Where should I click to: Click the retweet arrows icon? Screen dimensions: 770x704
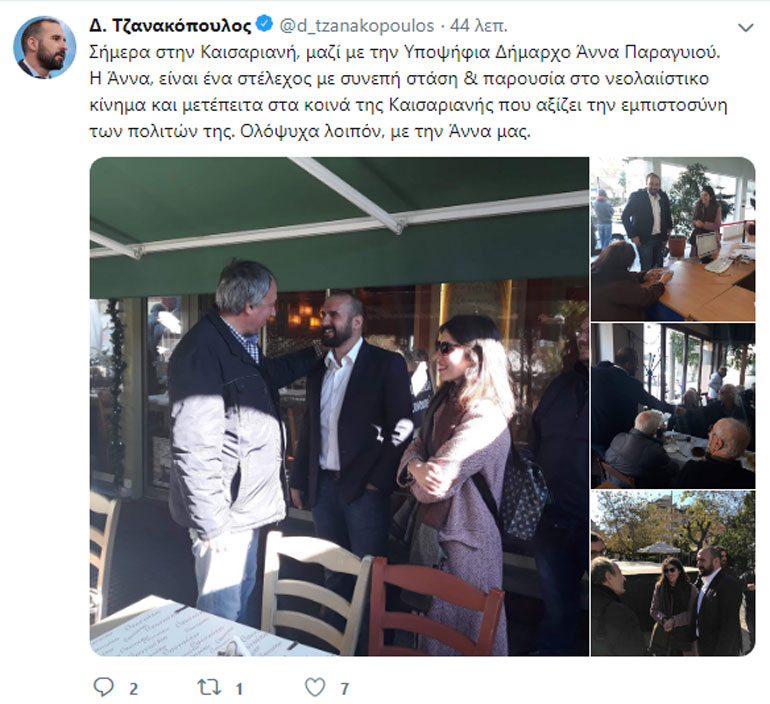pos(209,687)
